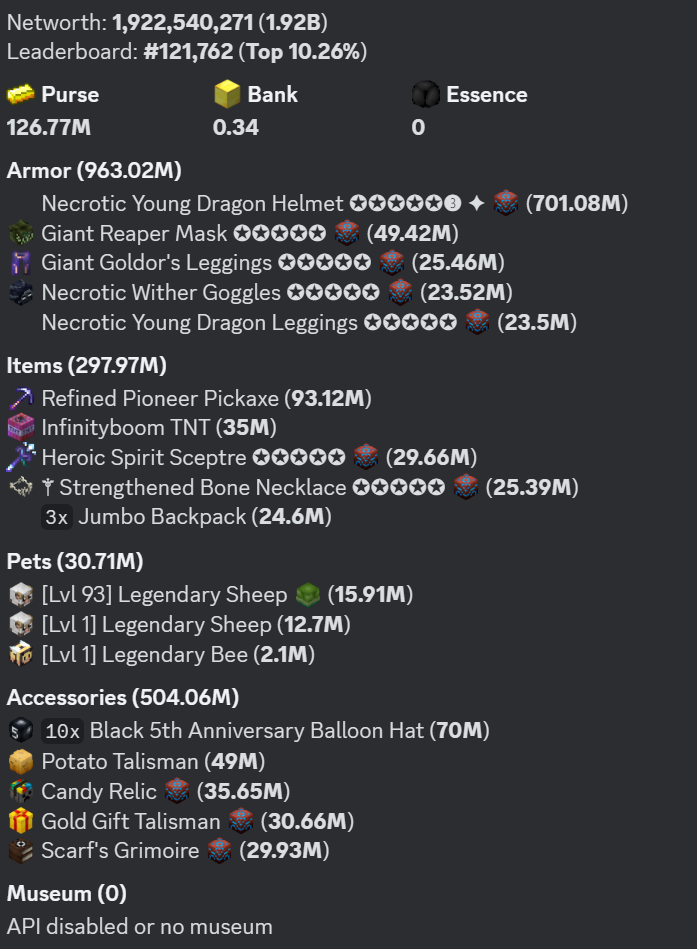
Task: Click the Gold Gift Talisman icon
Action: pyautogui.click(x=21, y=821)
